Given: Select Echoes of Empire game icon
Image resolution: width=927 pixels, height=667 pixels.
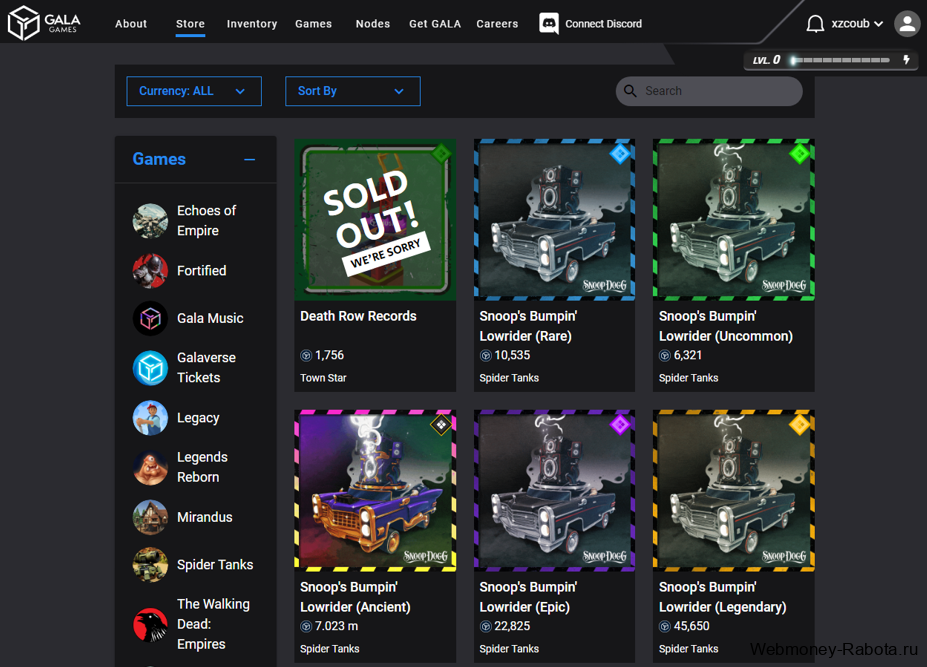Looking at the screenshot, I should pos(150,221).
